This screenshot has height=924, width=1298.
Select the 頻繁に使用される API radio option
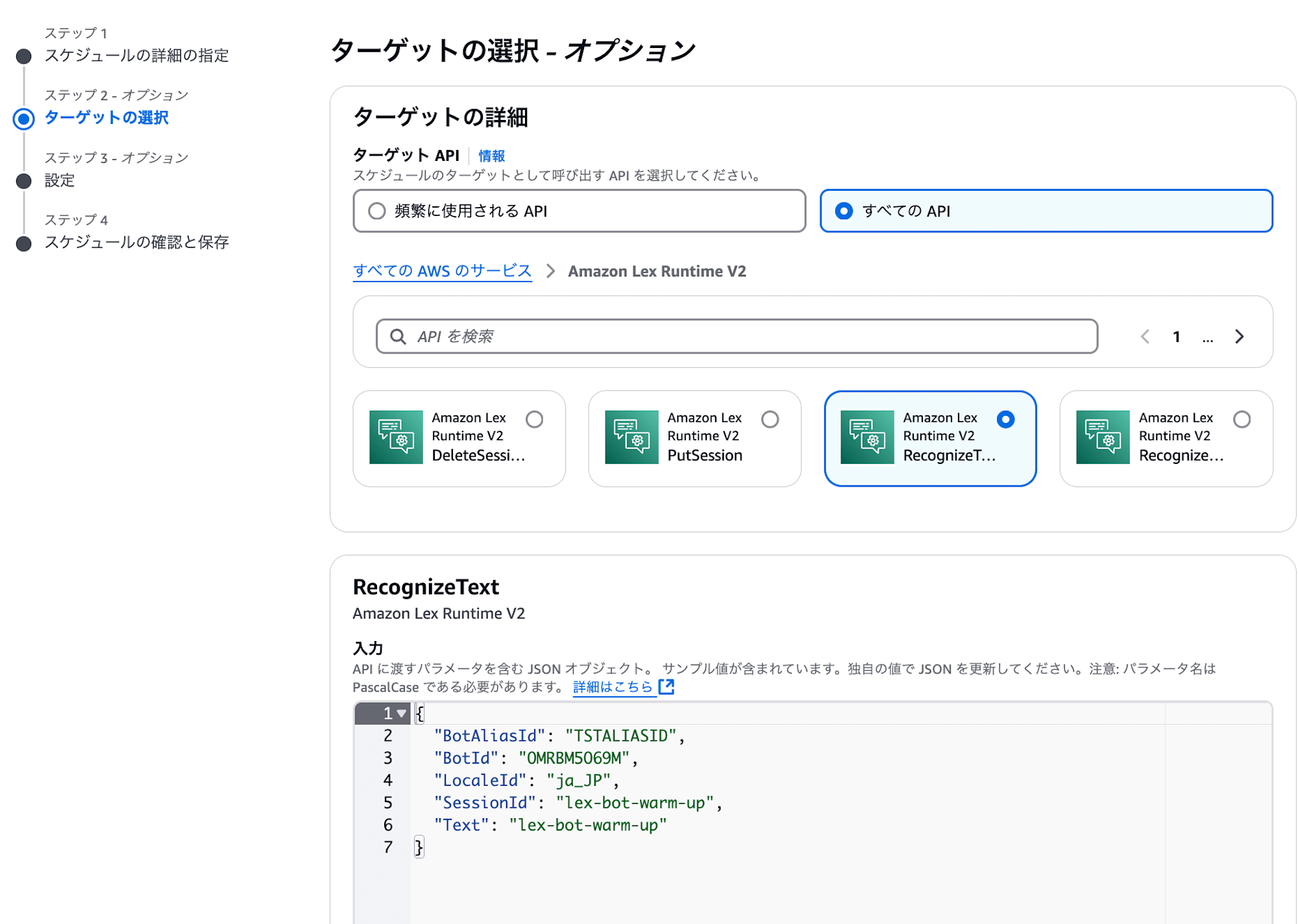click(376, 211)
